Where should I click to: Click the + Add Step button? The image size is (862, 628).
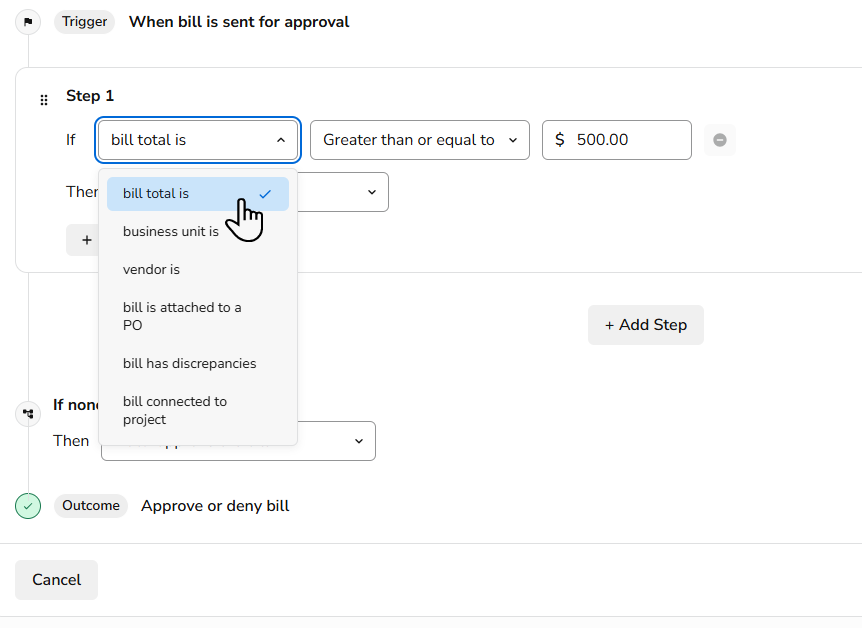pyautogui.click(x=646, y=325)
